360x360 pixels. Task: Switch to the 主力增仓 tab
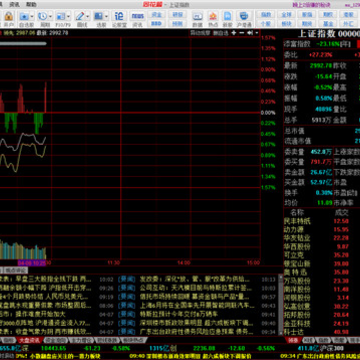click(81, 340)
